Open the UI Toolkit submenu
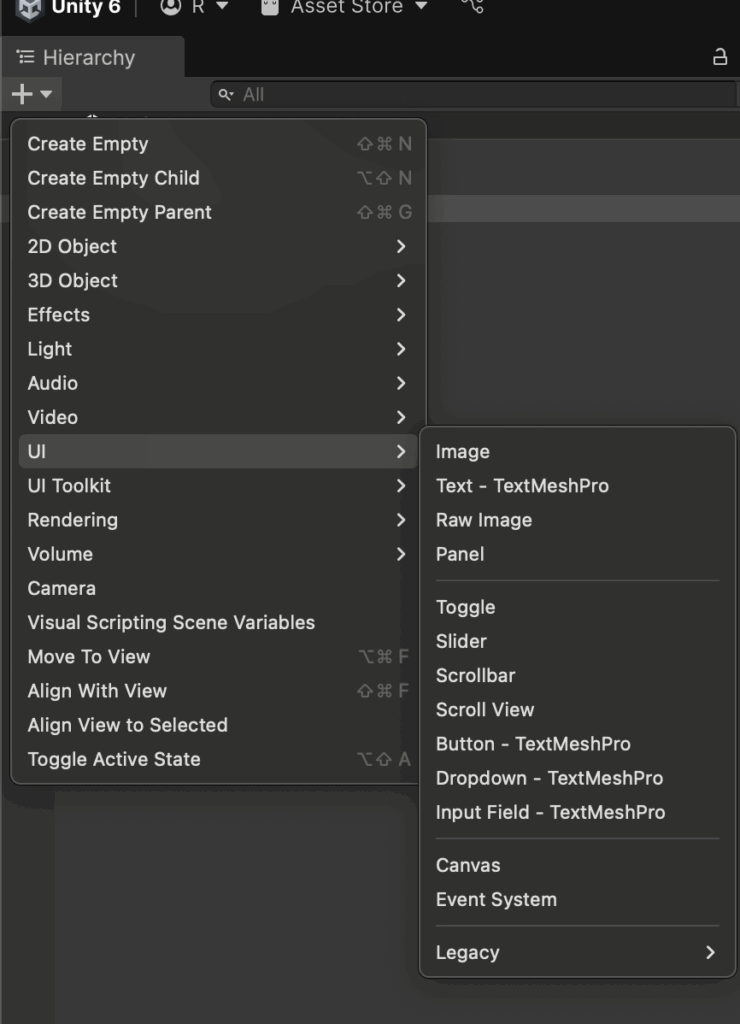The width and height of the screenshot is (740, 1024). coord(219,486)
